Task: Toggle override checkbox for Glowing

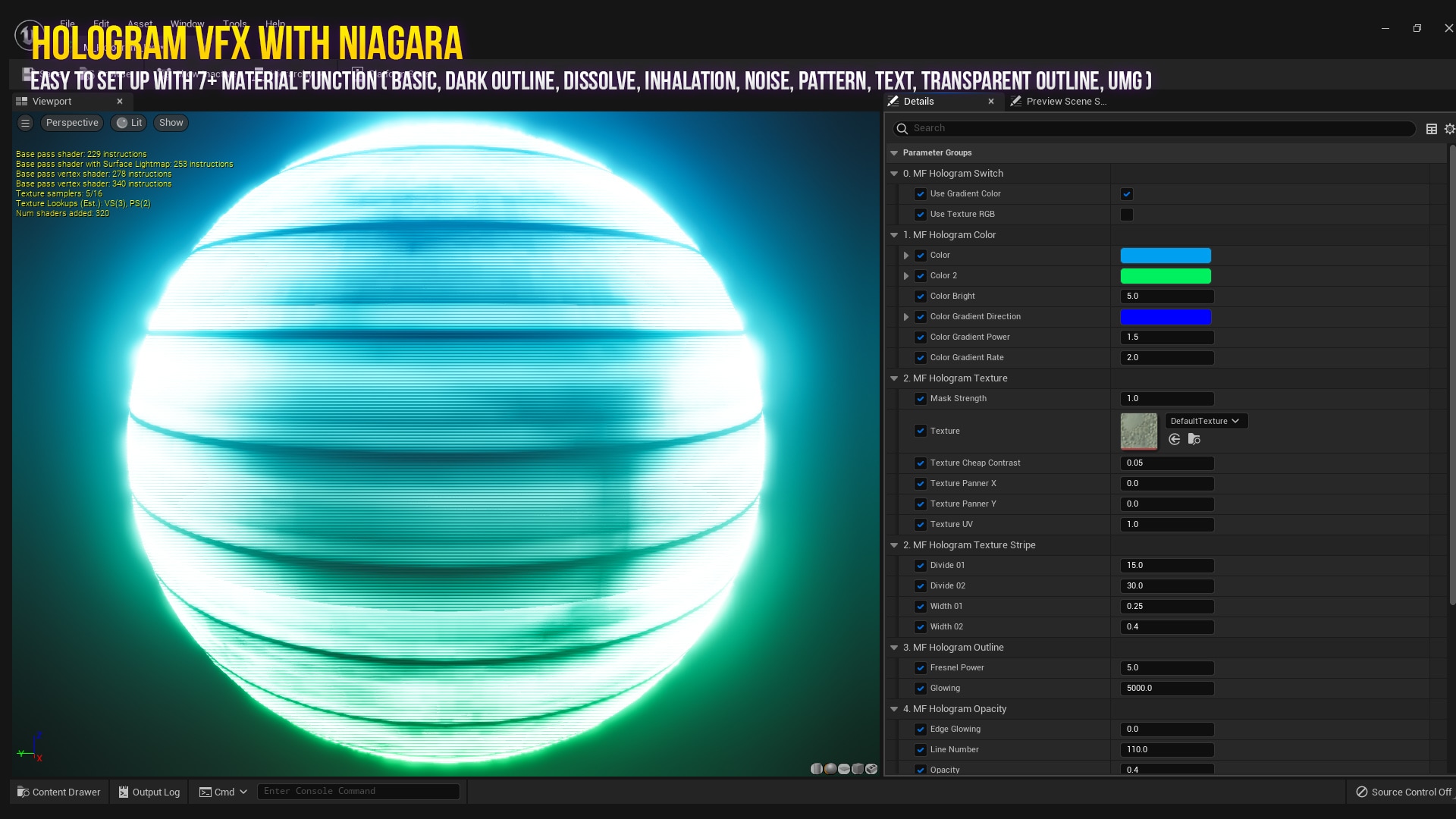Action: coord(921,689)
